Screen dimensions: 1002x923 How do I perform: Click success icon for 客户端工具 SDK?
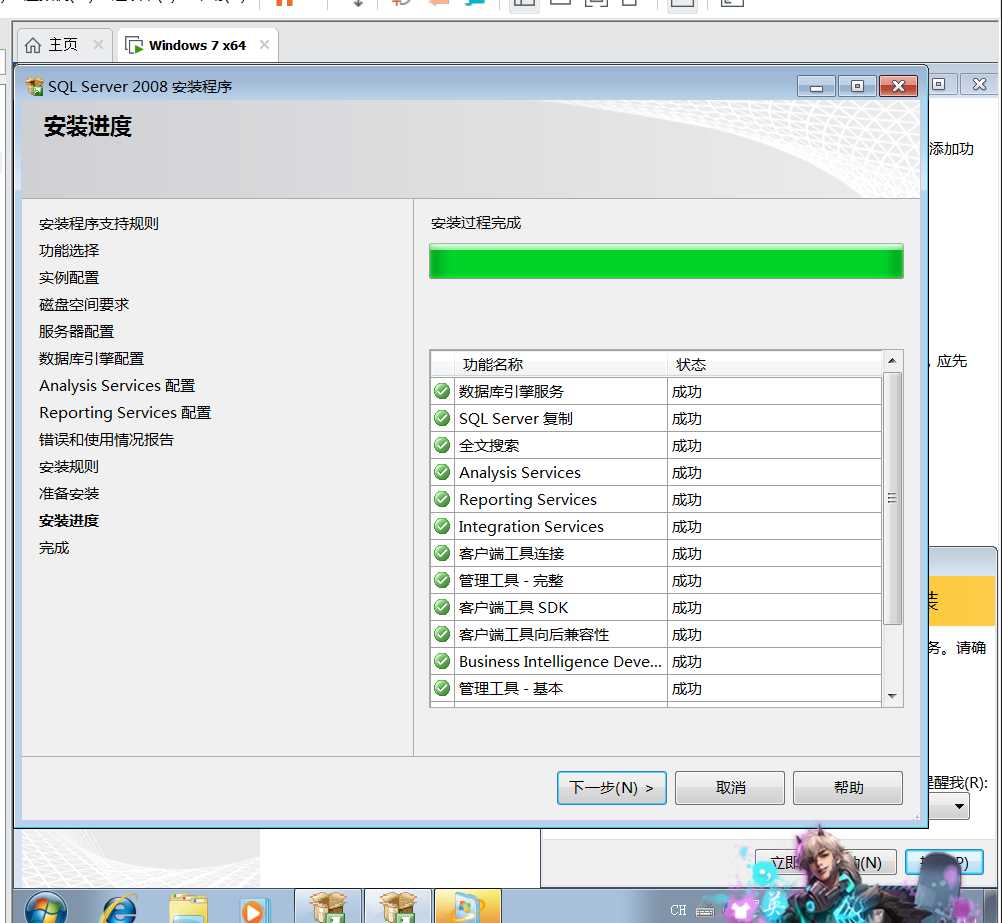pos(442,607)
